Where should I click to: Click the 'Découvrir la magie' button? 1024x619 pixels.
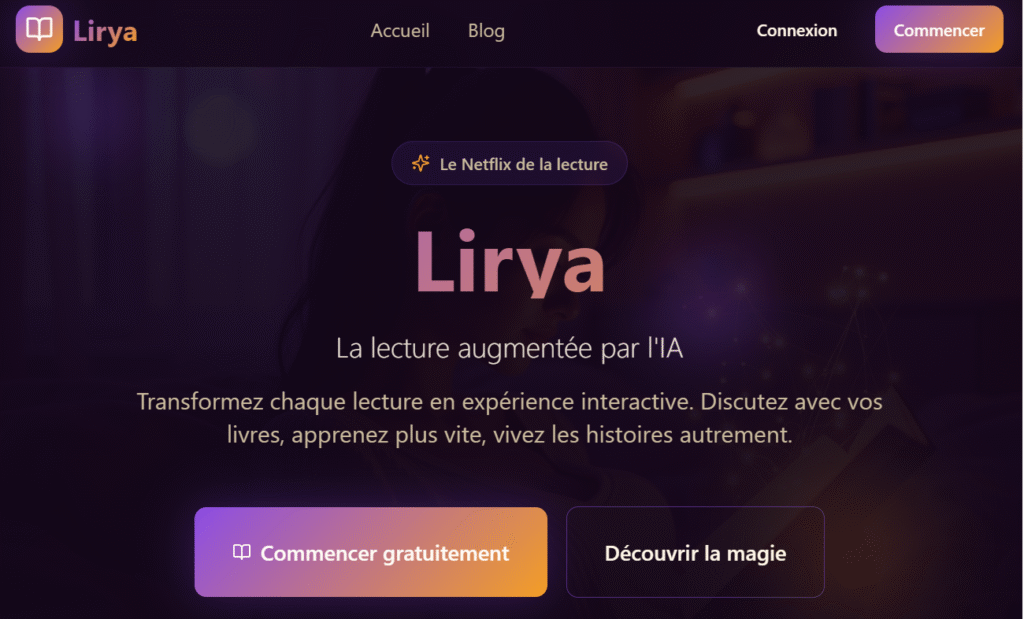click(695, 552)
